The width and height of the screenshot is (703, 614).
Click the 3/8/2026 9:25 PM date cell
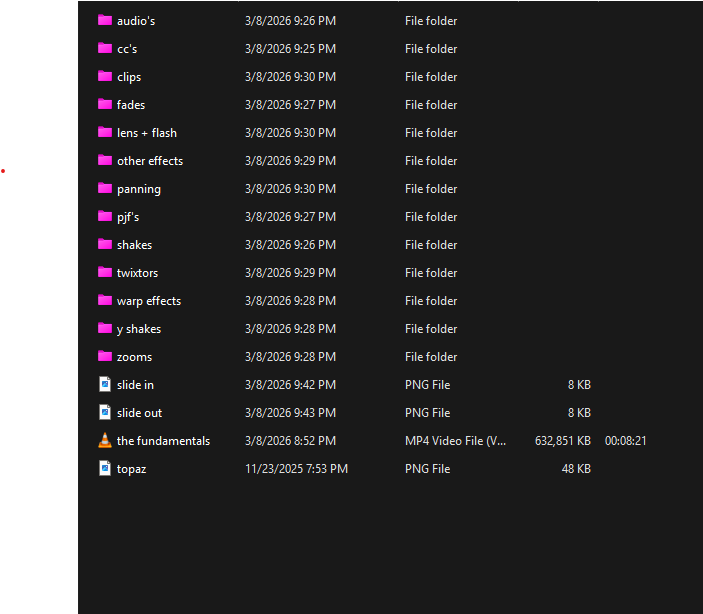(x=291, y=49)
